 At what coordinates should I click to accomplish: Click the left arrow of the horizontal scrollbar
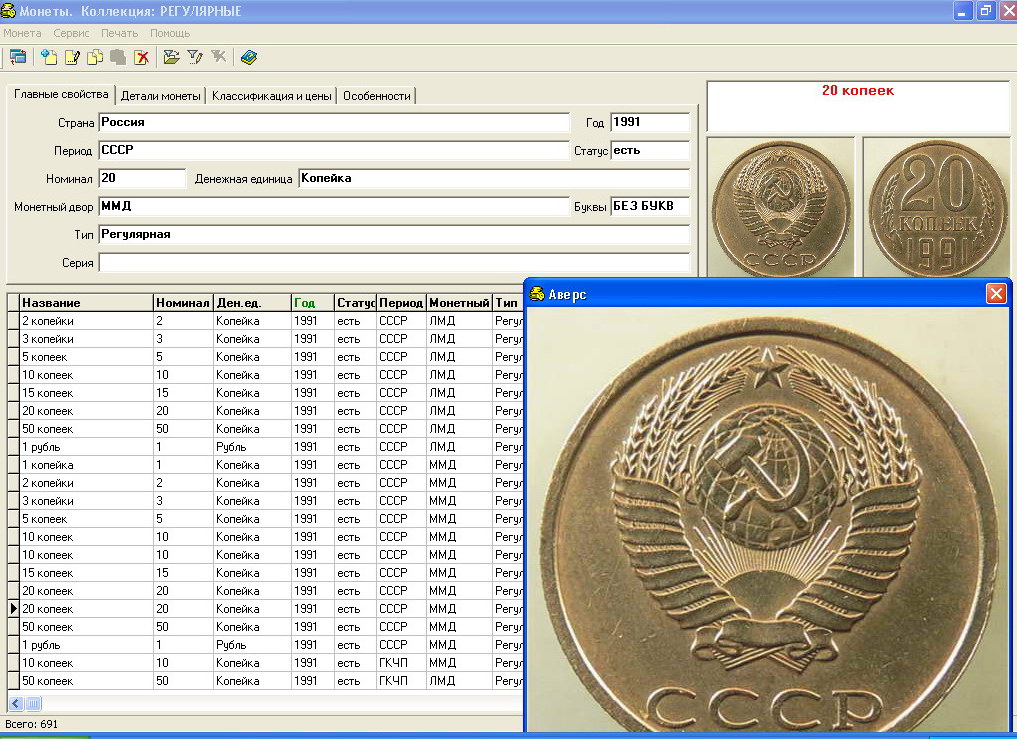[16, 703]
